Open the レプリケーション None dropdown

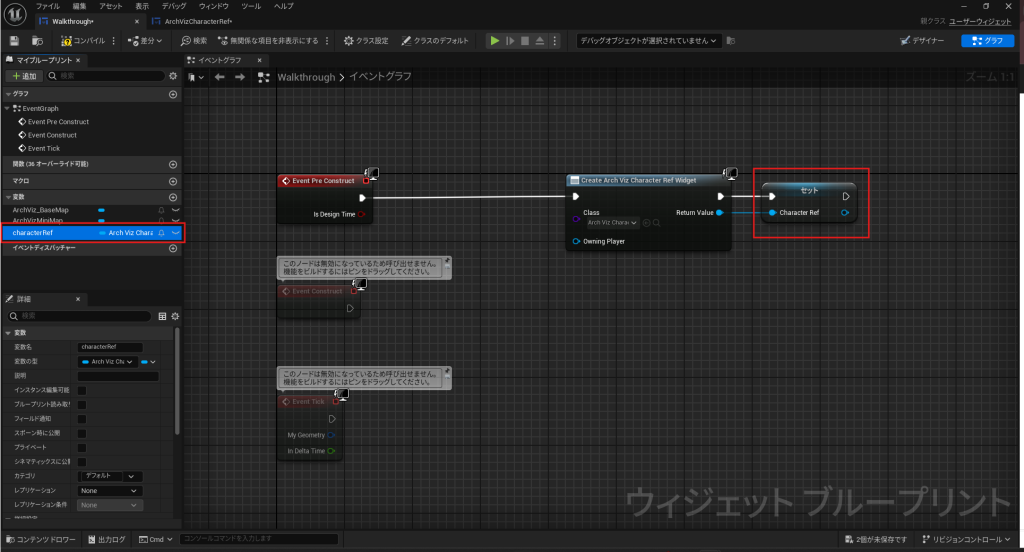coord(110,491)
